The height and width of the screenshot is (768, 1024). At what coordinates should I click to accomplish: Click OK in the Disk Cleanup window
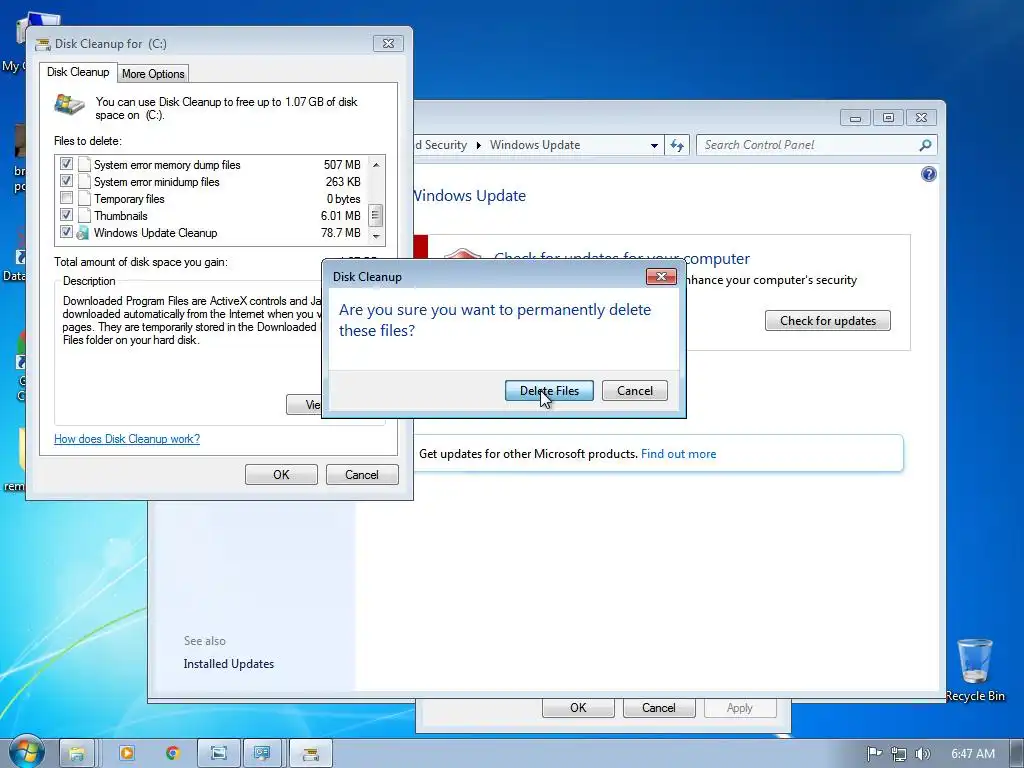(281, 475)
